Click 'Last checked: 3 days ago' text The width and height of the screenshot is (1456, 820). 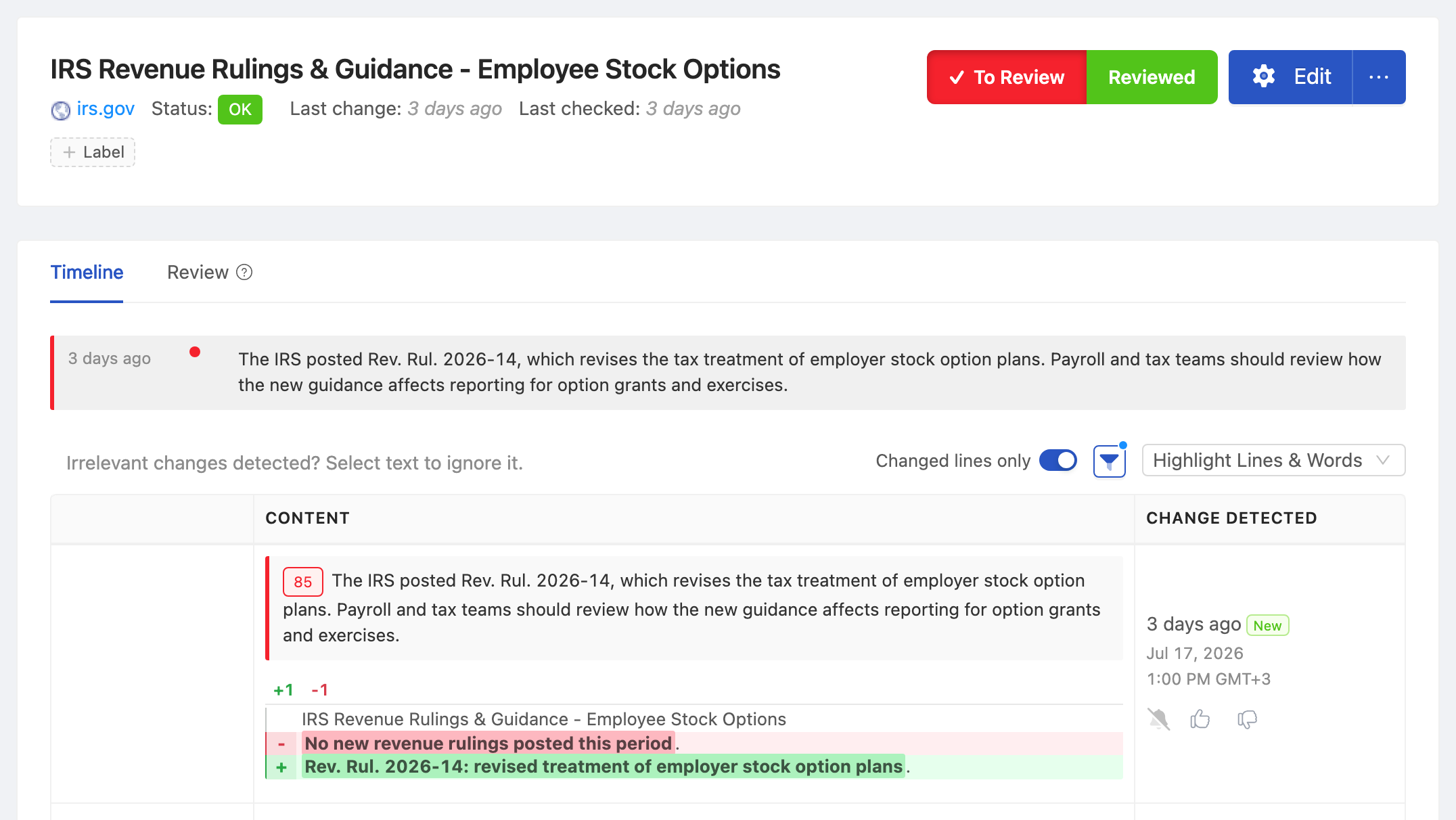point(630,109)
